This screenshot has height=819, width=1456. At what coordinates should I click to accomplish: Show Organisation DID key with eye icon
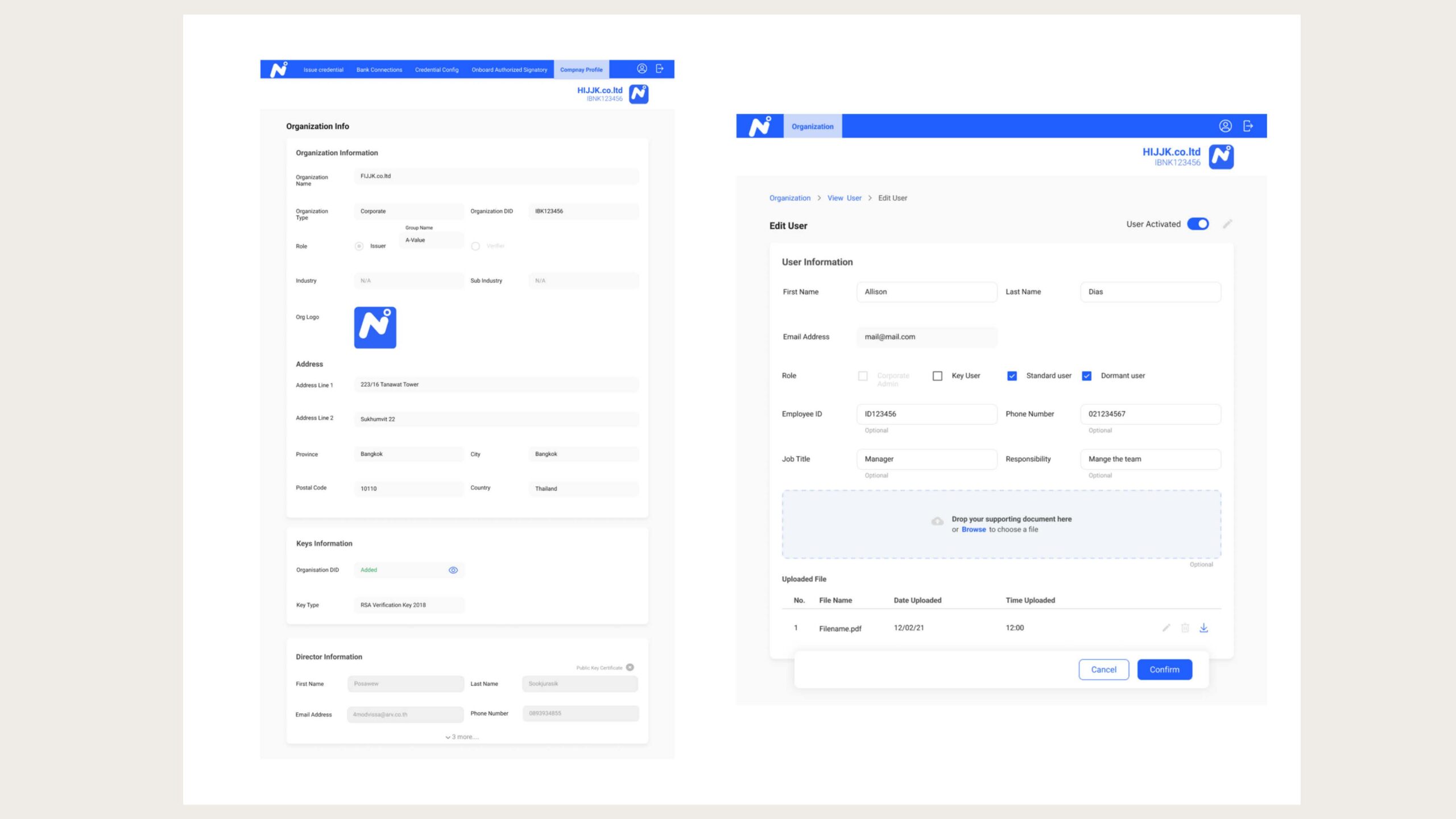tap(453, 570)
